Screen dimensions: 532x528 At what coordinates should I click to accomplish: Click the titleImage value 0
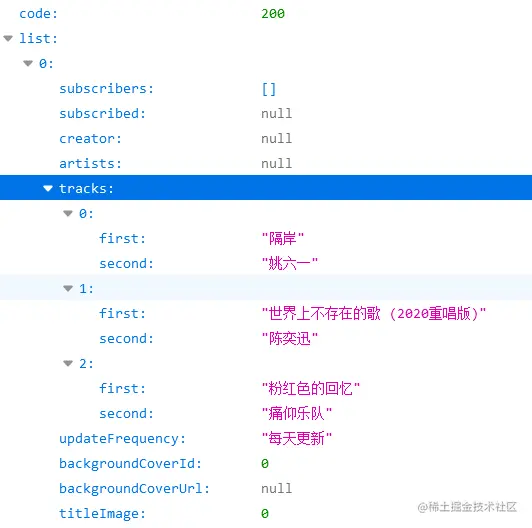click(x=265, y=514)
